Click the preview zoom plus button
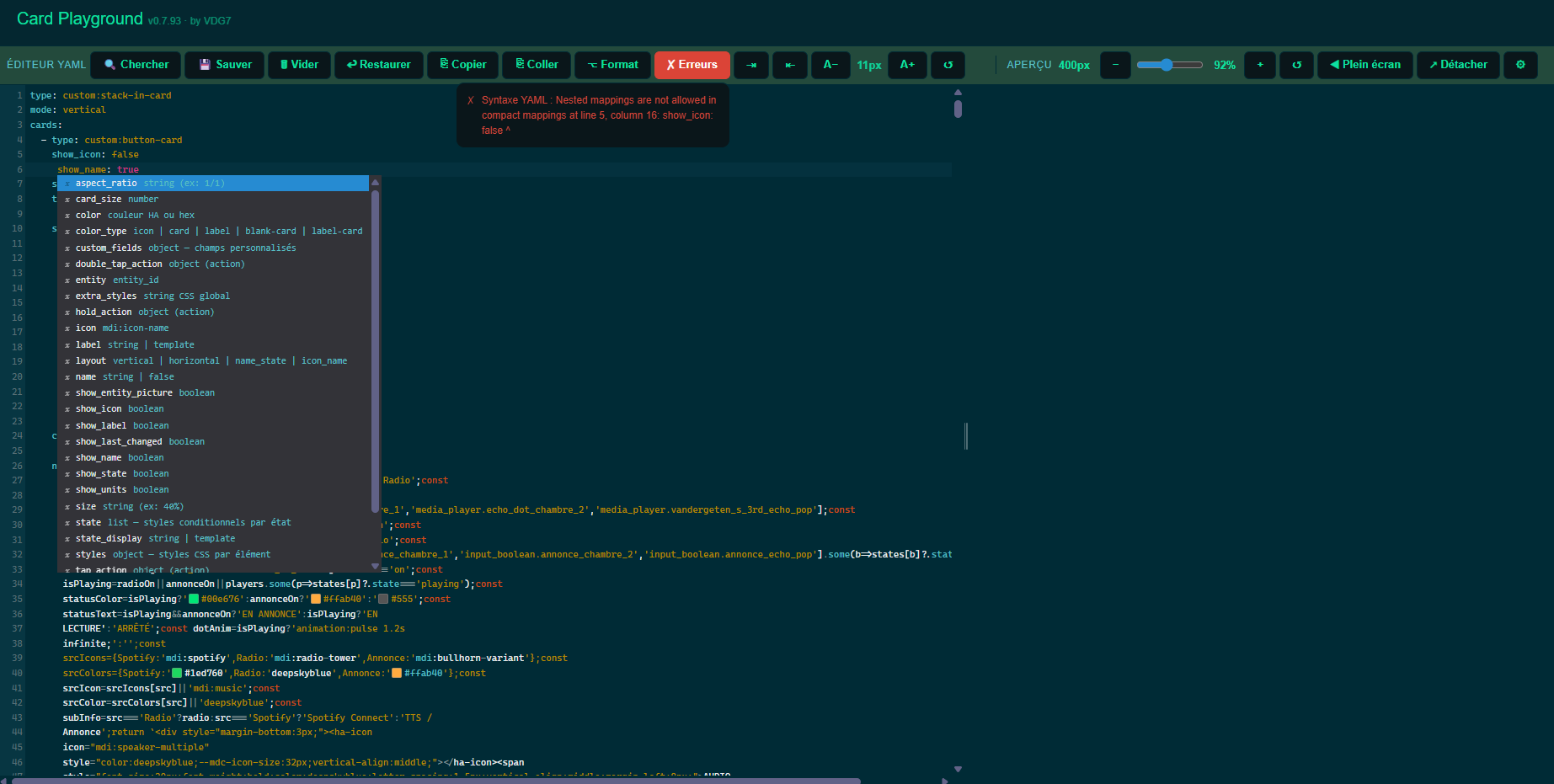The height and width of the screenshot is (784, 1554). [x=1260, y=65]
